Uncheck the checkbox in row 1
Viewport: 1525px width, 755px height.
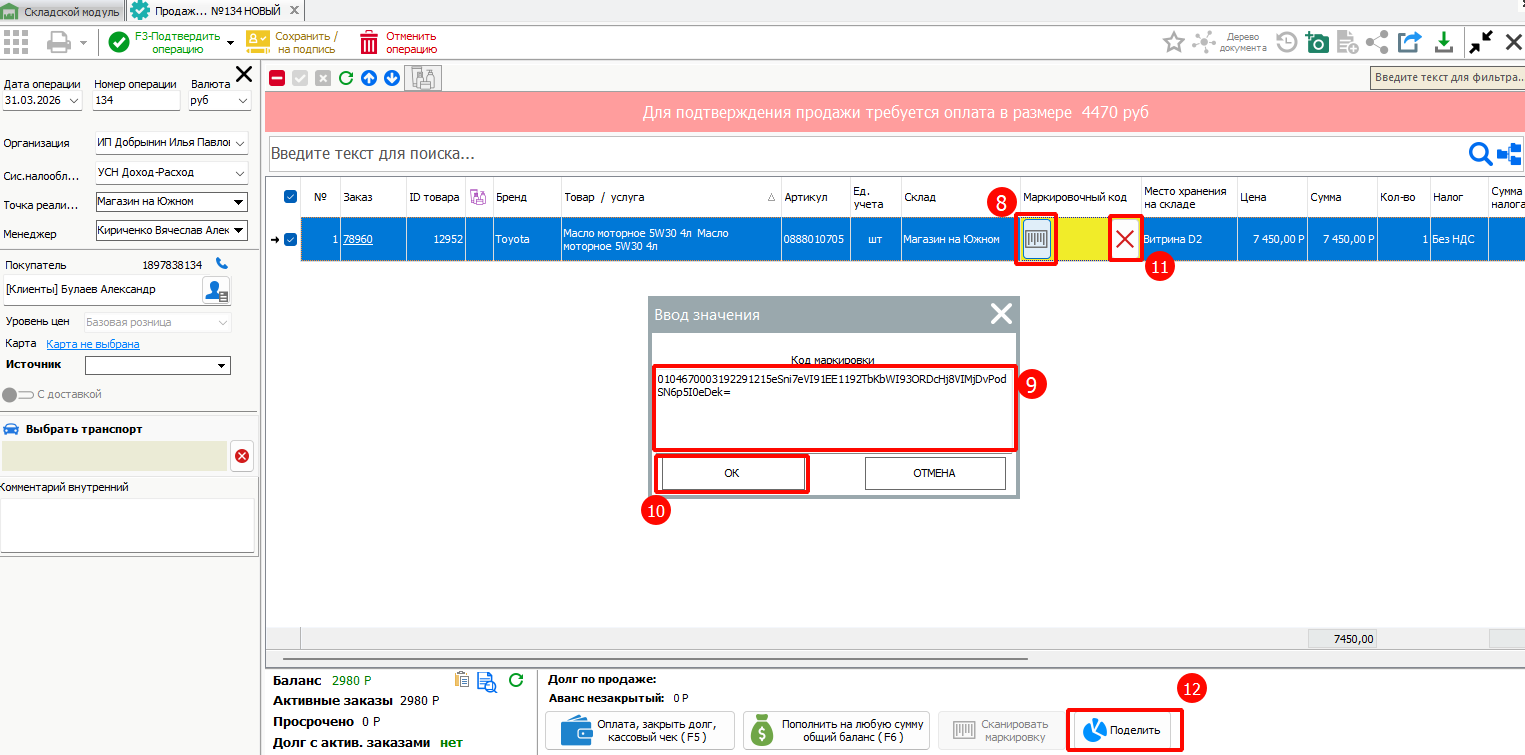pyautogui.click(x=290, y=239)
